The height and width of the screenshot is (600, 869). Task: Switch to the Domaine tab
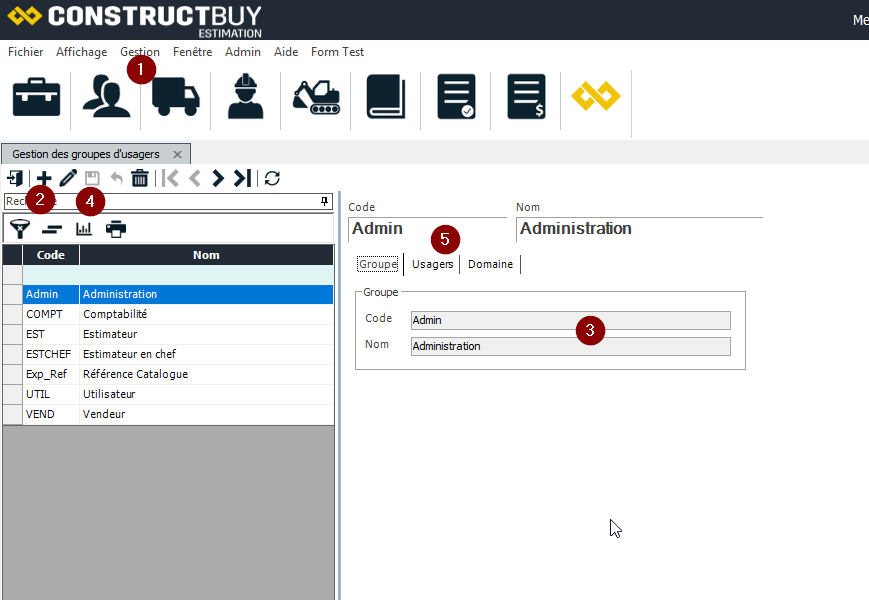pos(490,264)
